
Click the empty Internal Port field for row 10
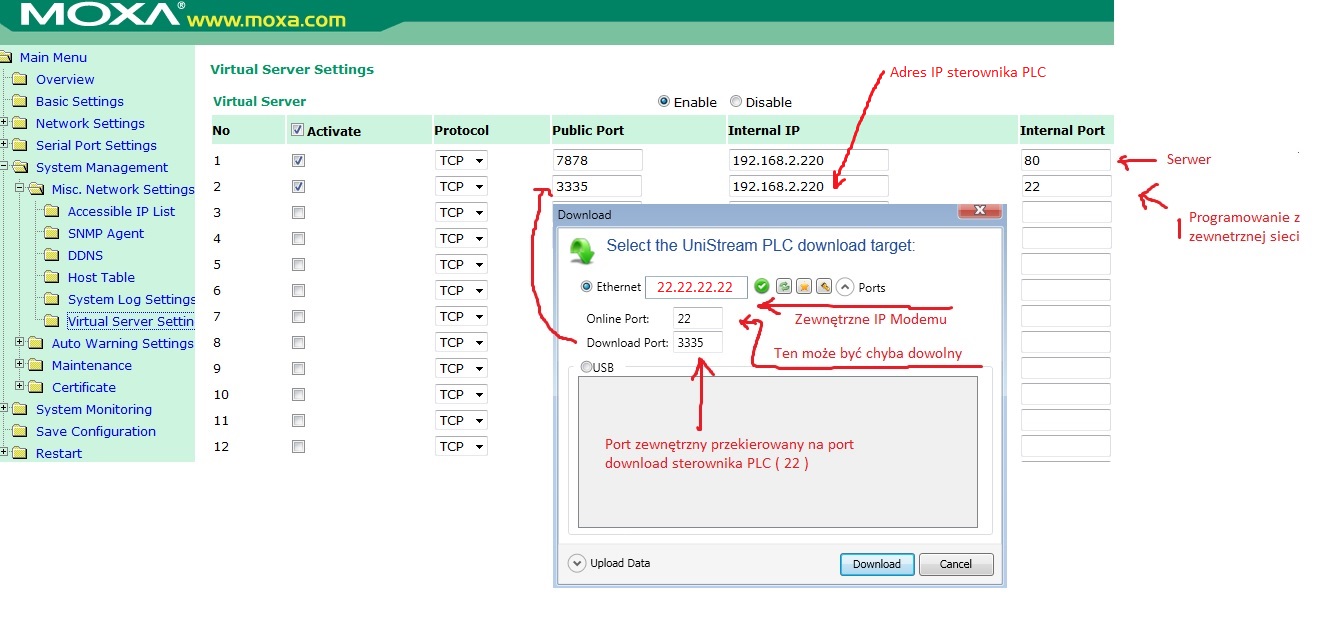(1066, 394)
